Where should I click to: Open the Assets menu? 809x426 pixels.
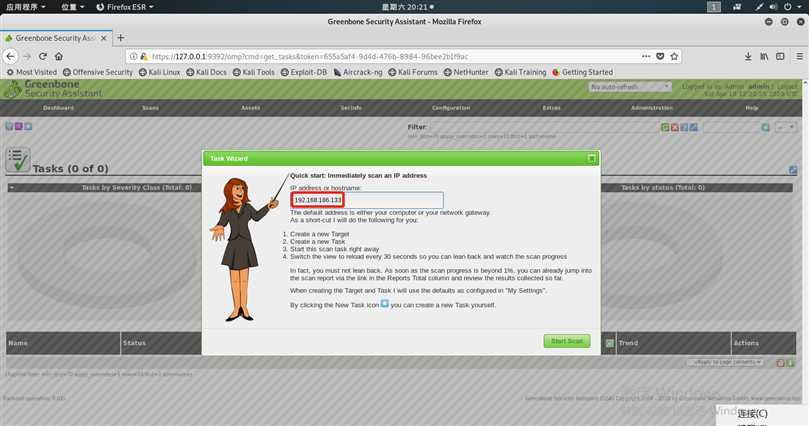(x=251, y=108)
